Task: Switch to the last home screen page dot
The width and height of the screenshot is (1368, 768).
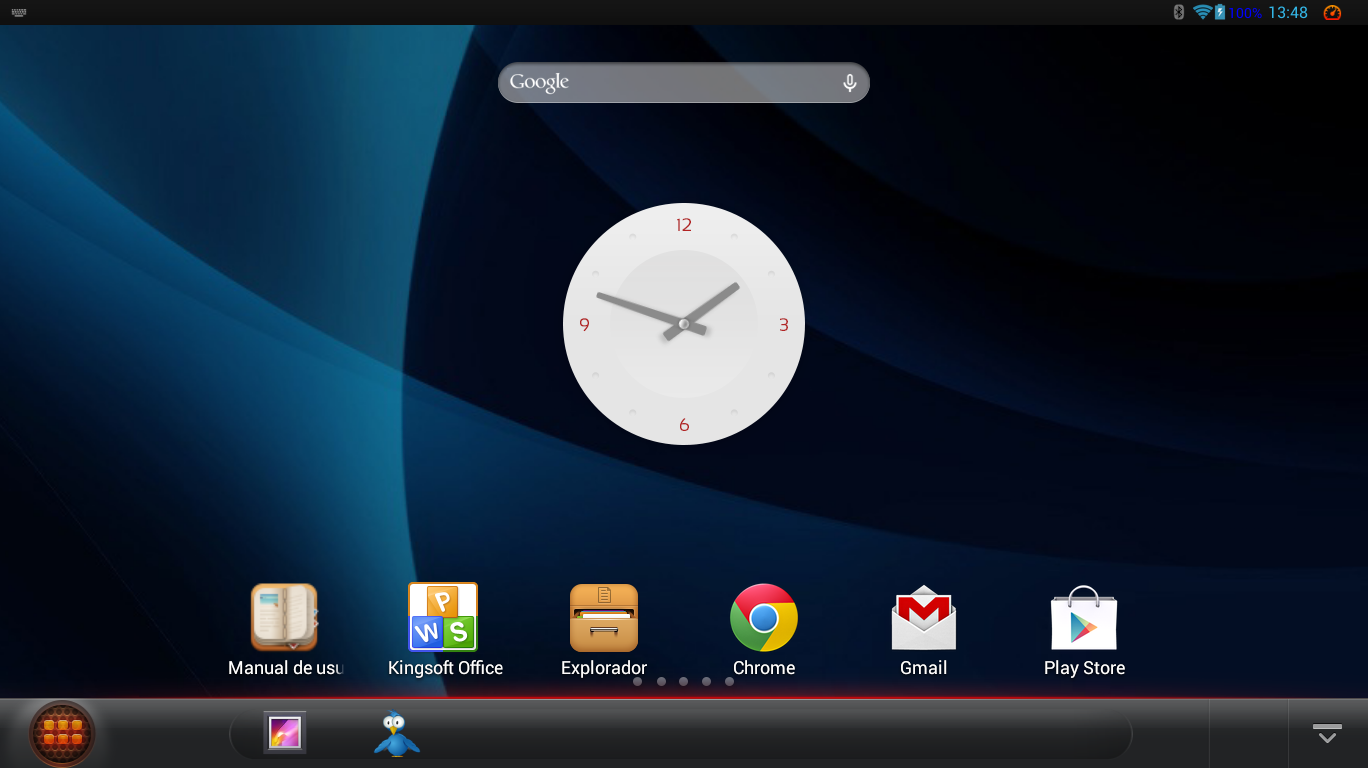Action: coord(729,682)
